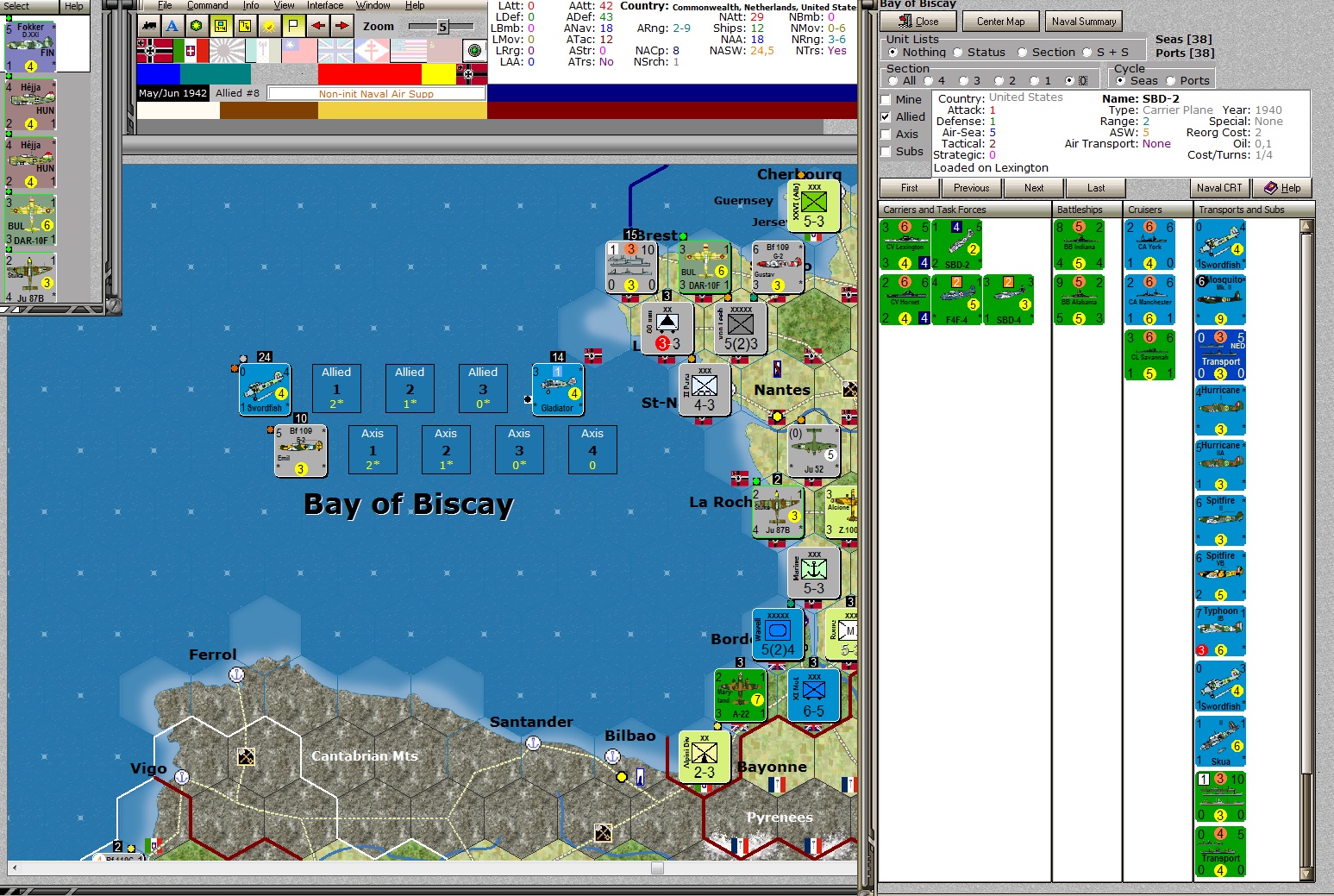Image resolution: width=1334 pixels, height=896 pixels.
Task: Click the Next unit button
Action: coord(1034,188)
